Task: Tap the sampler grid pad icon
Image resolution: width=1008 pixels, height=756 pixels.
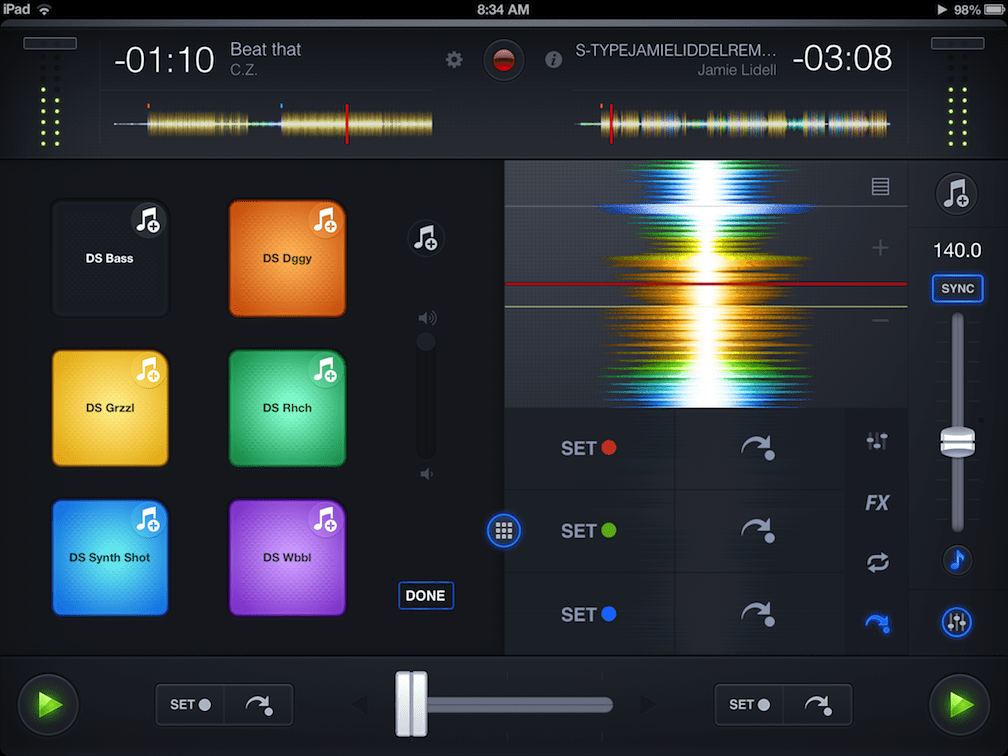Action: [504, 531]
